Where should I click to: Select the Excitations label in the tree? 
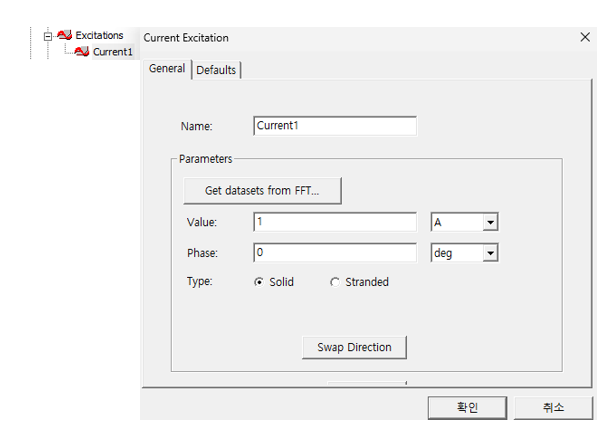(x=99, y=36)
